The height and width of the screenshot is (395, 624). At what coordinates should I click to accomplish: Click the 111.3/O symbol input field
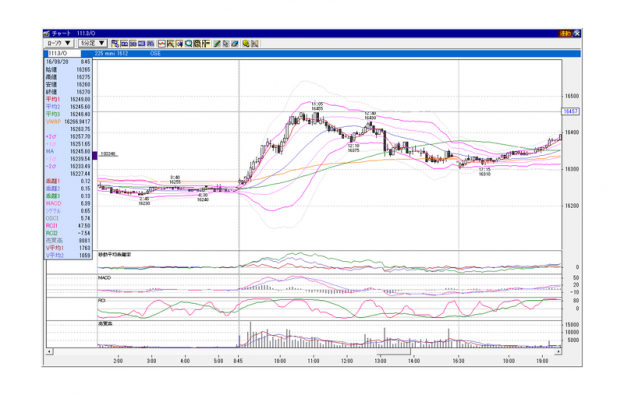point(64,53)
